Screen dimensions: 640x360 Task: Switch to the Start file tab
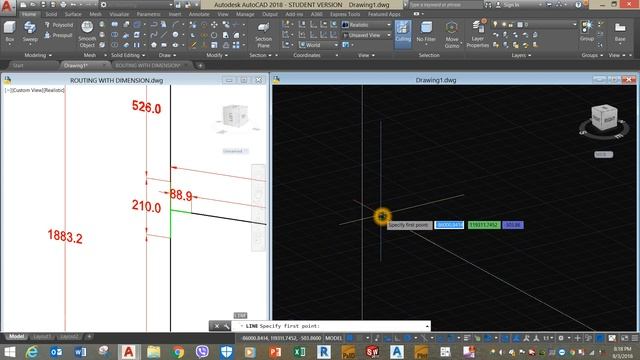click(18, 65)
